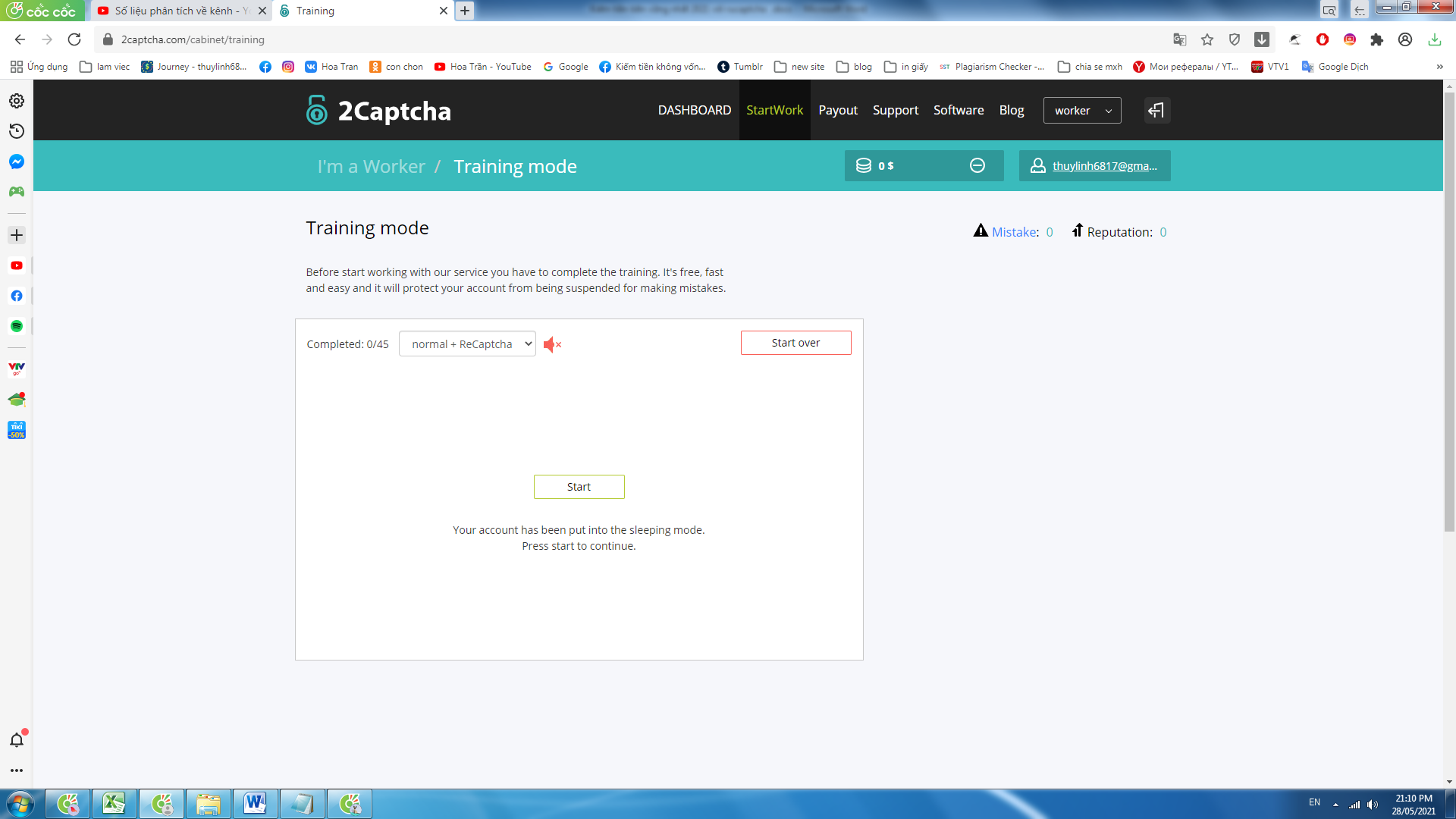Open the Mistake link

[x=1015, y=232]
